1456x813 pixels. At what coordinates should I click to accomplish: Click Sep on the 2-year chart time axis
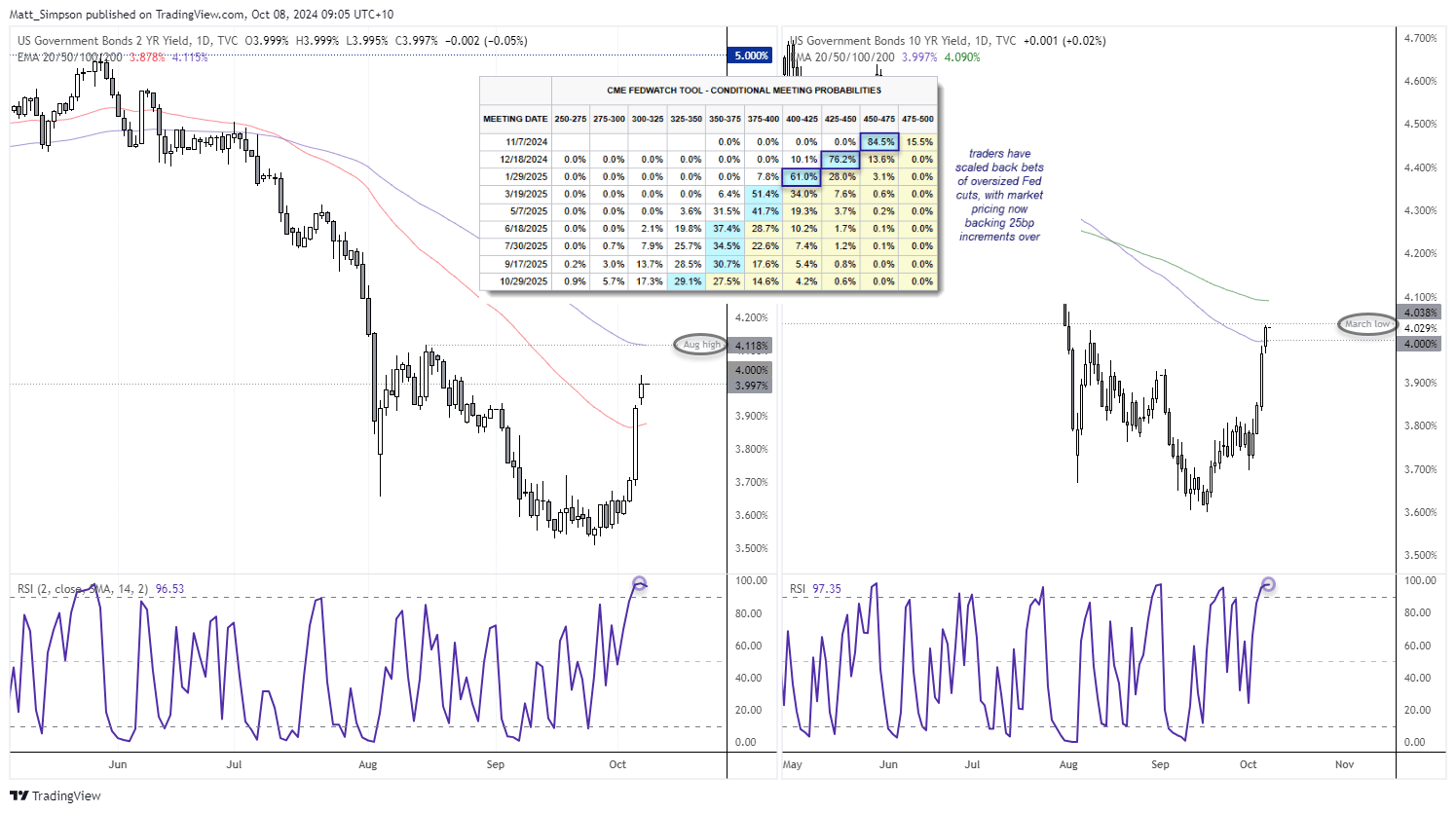(496, 764)
